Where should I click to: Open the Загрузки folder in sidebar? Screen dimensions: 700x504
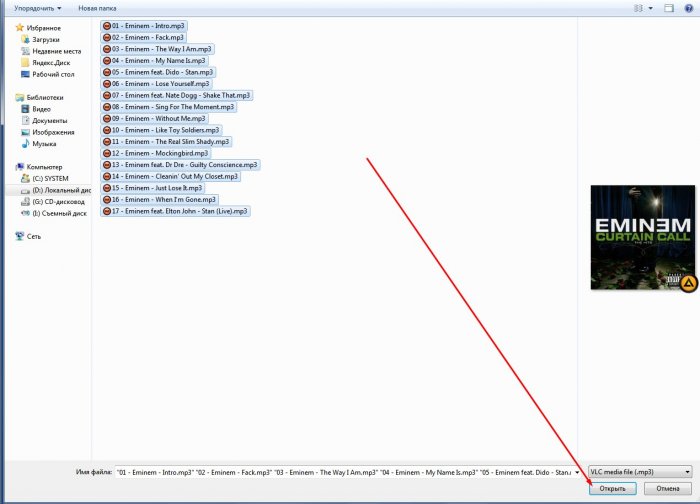[46, 40]
